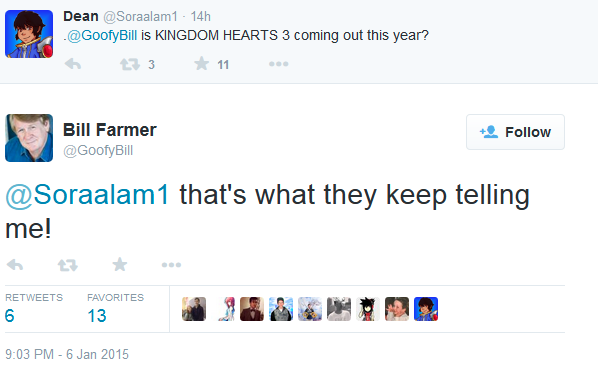The image size is (598, 388).
Task: Retweet Dean's Kingdom Hearts question
Action: point(130,64)
